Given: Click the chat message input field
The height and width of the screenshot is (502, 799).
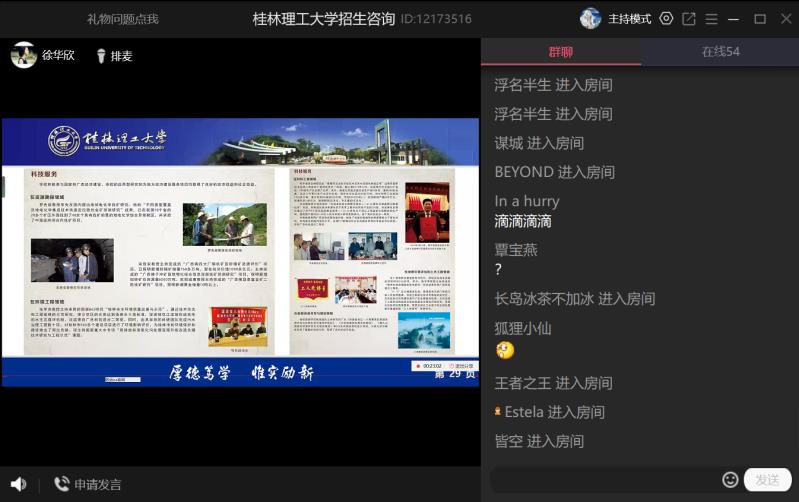Looking at the screenshot, I should click(x=605, y=480).
